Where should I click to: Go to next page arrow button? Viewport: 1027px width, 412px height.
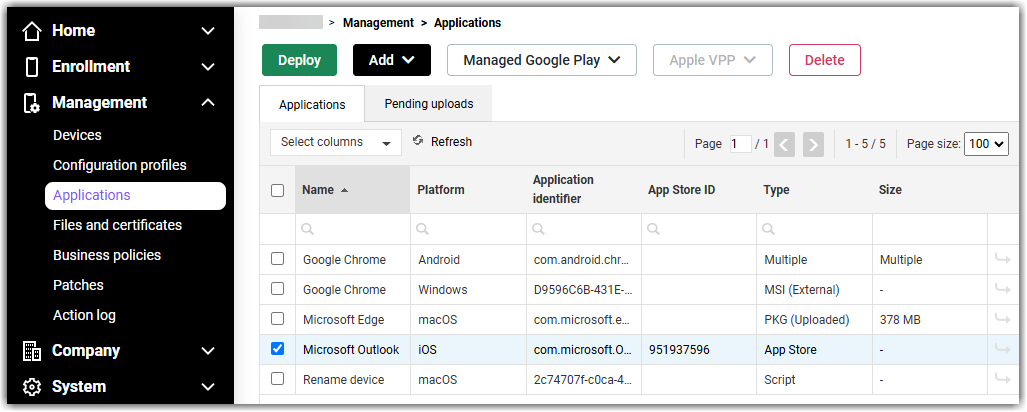tap(813, 144)
